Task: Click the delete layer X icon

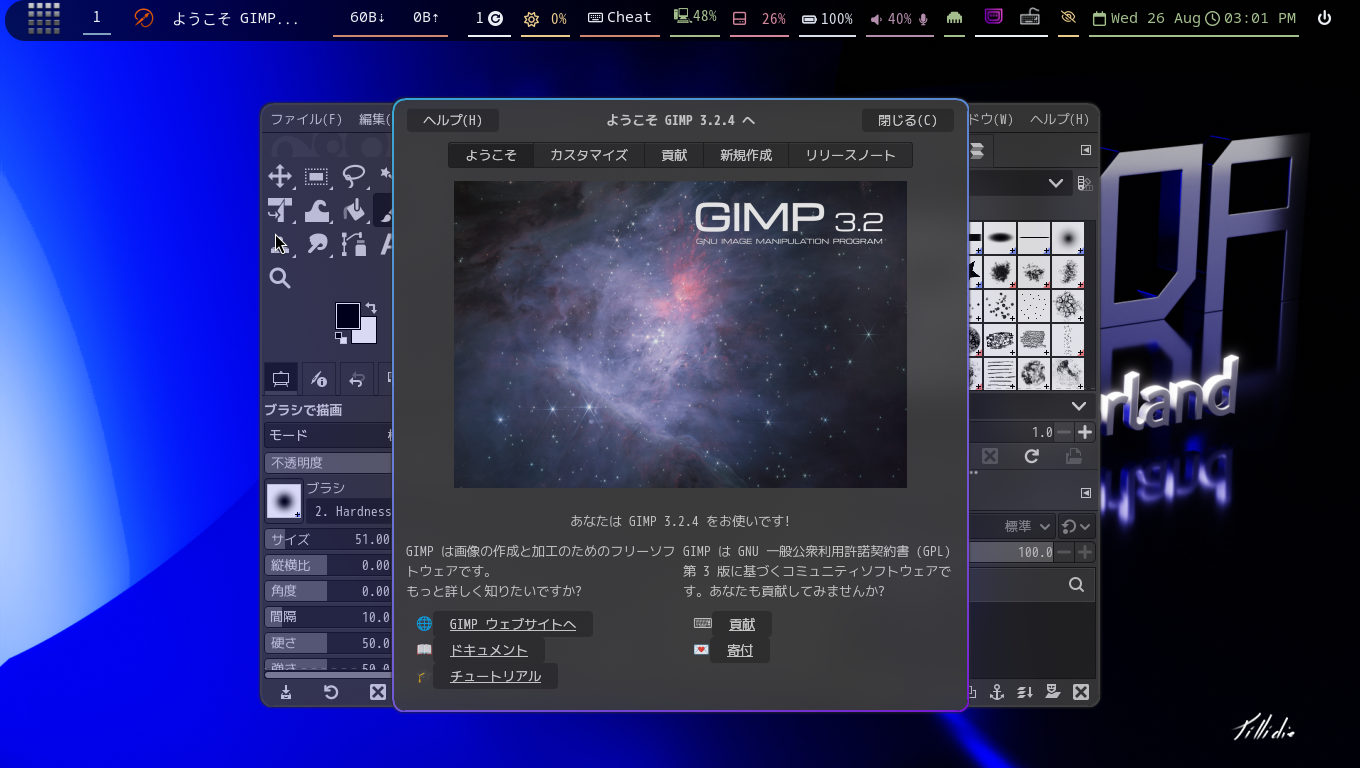Action: click(x=1081, y=692)
